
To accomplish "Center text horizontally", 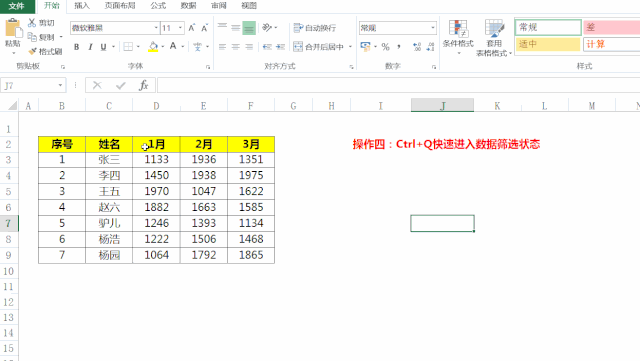I will [236, 47].
